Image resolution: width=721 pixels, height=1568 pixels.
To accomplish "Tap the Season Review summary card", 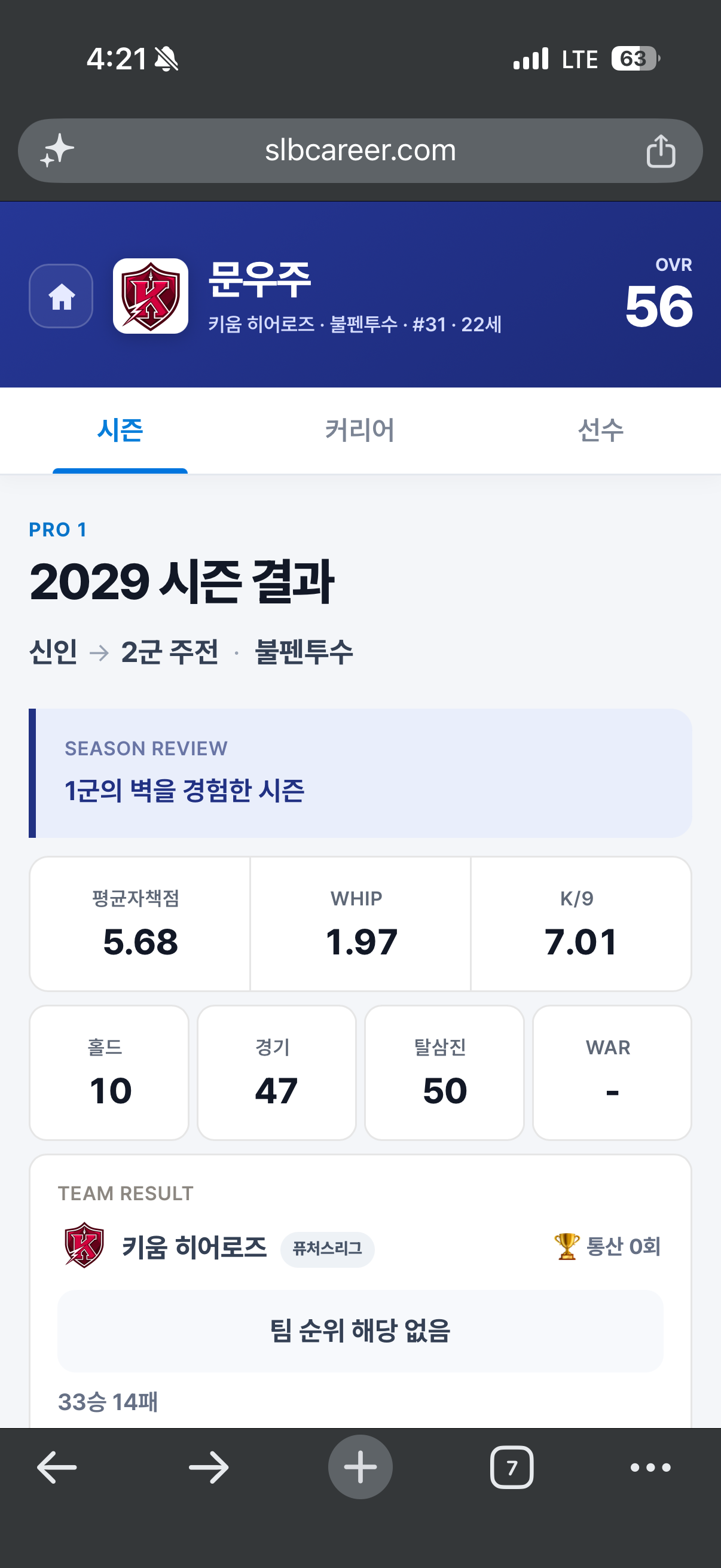I will [360, 773].
